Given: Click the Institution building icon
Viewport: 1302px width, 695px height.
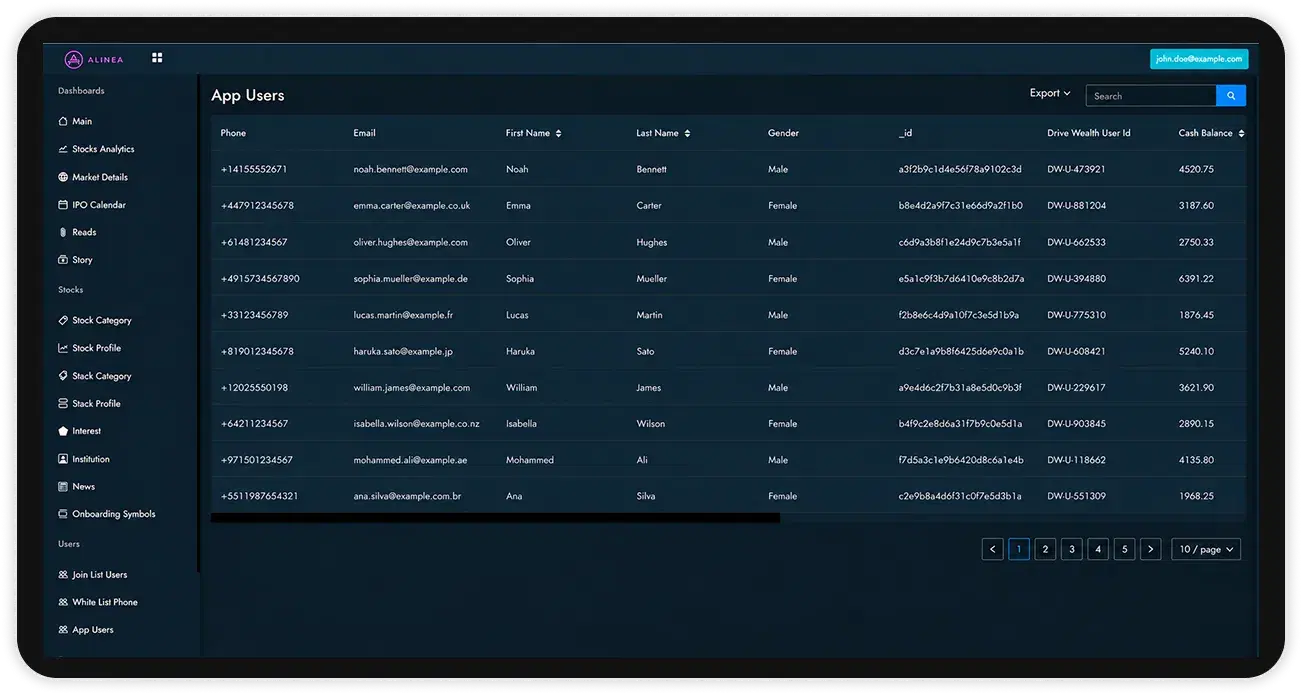Looking at the screenshot, I should point(63,459).
